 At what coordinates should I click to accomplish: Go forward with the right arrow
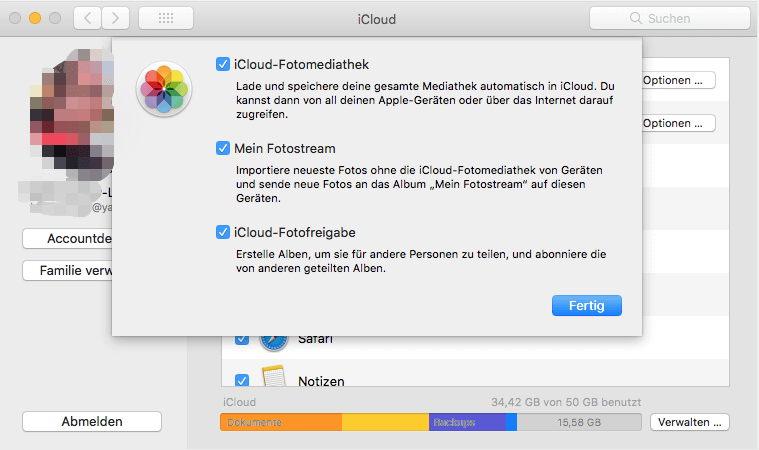(x=116, y=18)
